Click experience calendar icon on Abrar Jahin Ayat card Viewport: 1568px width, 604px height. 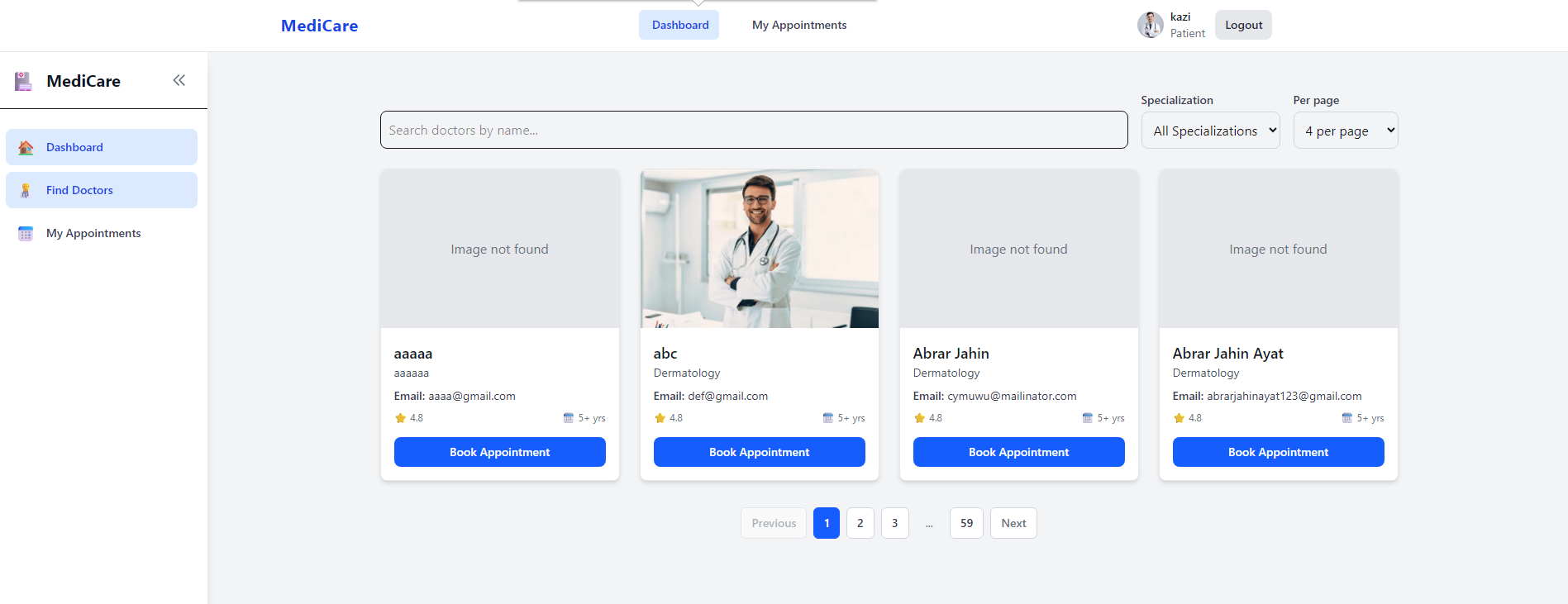pyautogui.click(x=1347, y=418)
